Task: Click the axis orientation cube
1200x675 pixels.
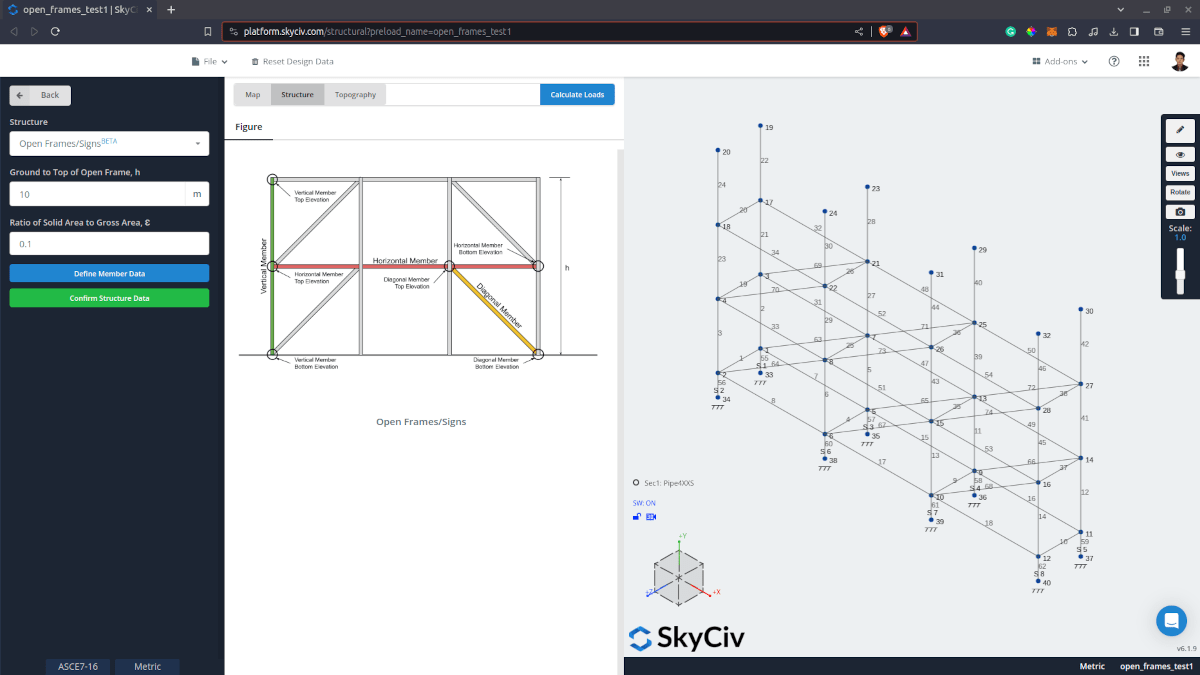Action: coord(680,577)
